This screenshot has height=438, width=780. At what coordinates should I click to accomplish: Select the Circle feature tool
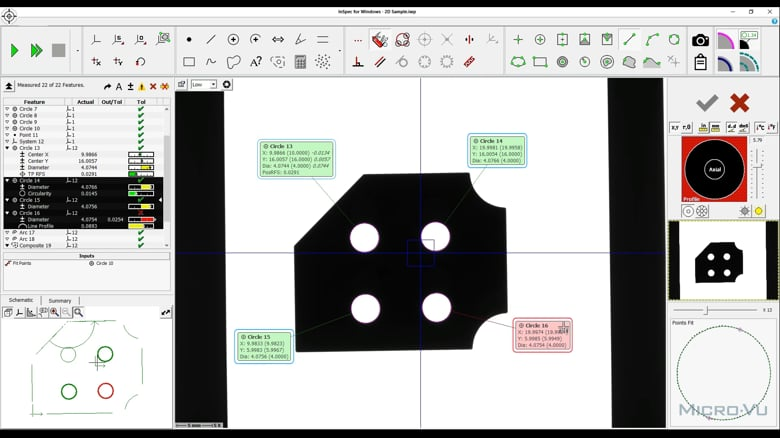[x=233, y=39]
